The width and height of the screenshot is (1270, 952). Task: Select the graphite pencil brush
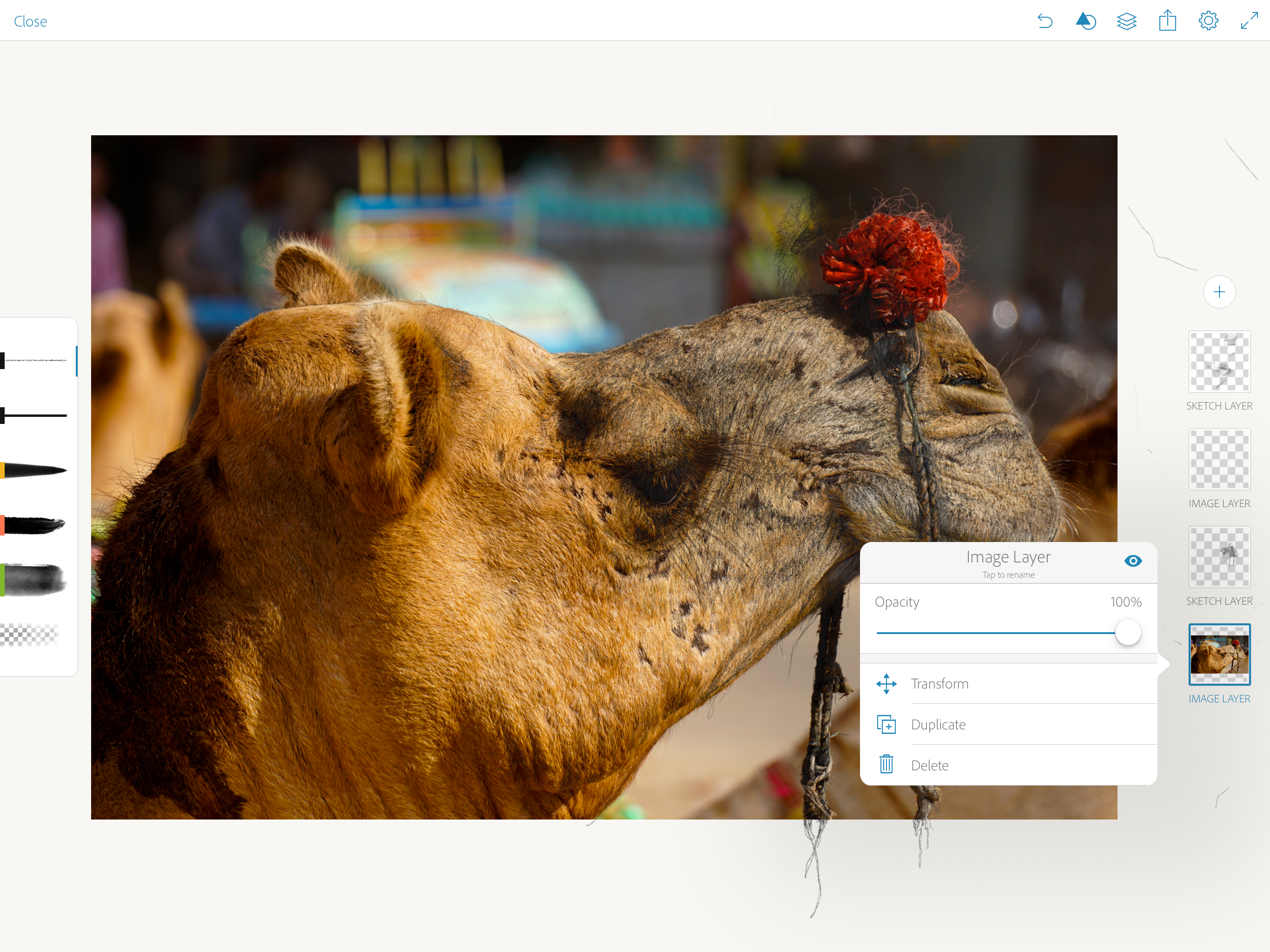[x=34, y=361]
